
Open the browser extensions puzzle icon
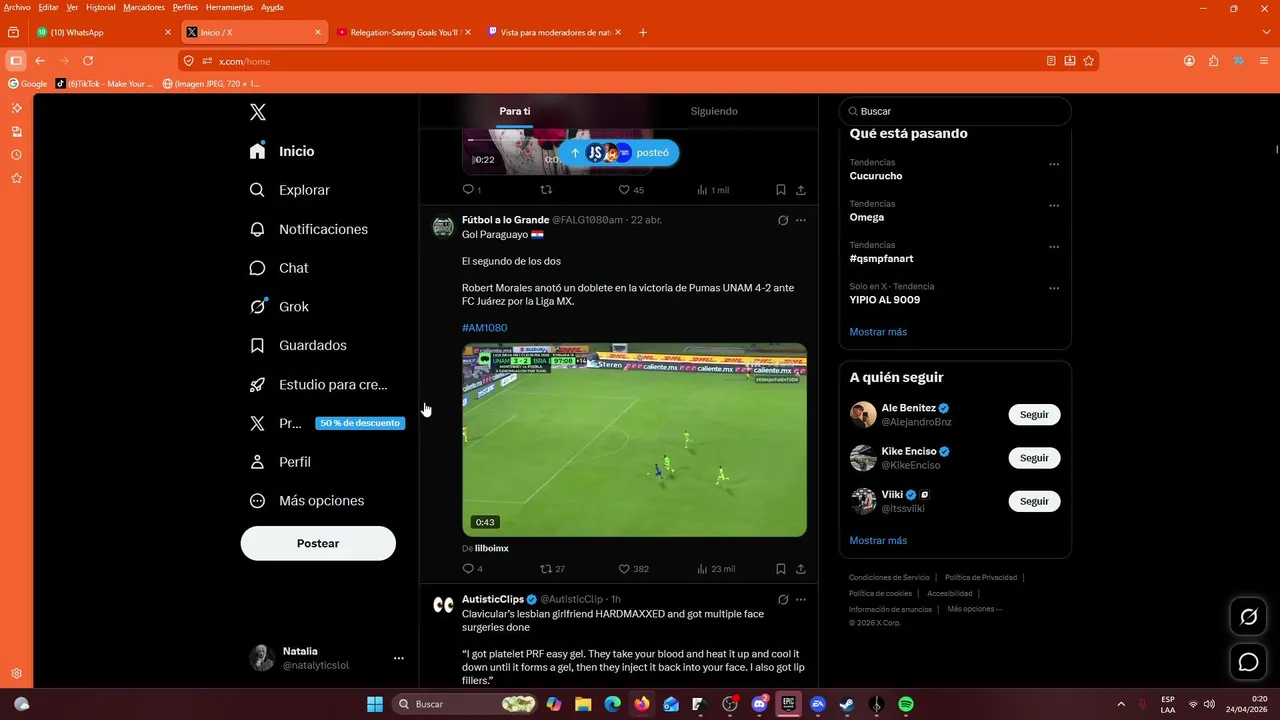pos(1214,61)
